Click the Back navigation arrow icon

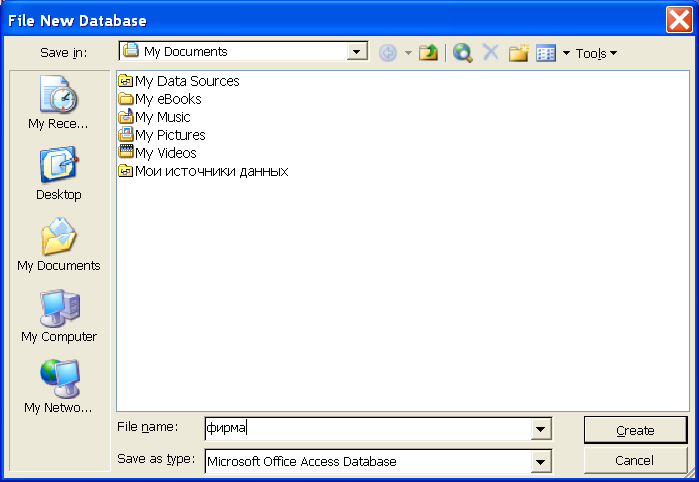click(388, 53)
